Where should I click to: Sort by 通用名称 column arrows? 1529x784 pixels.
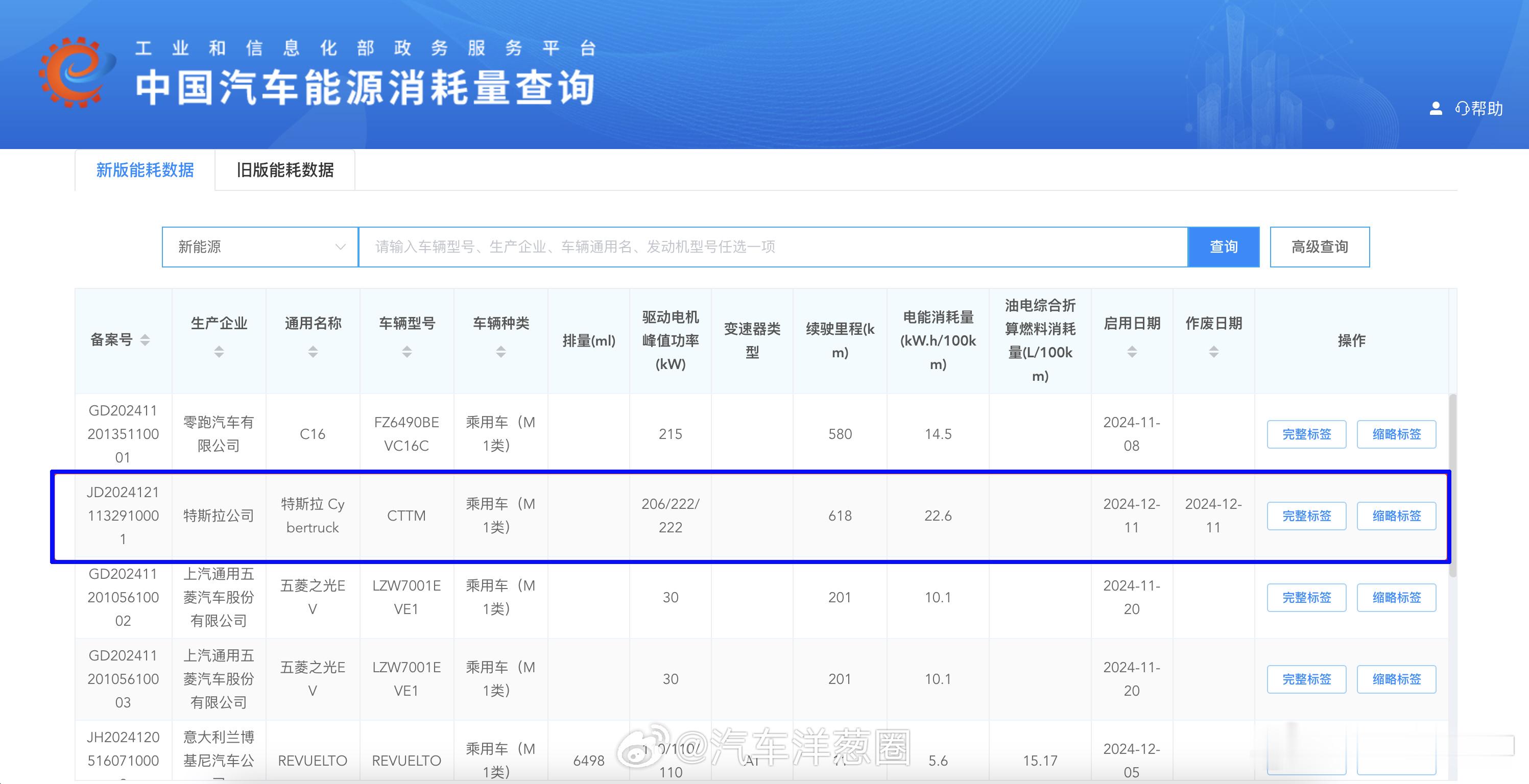click(x=313, y=352)
